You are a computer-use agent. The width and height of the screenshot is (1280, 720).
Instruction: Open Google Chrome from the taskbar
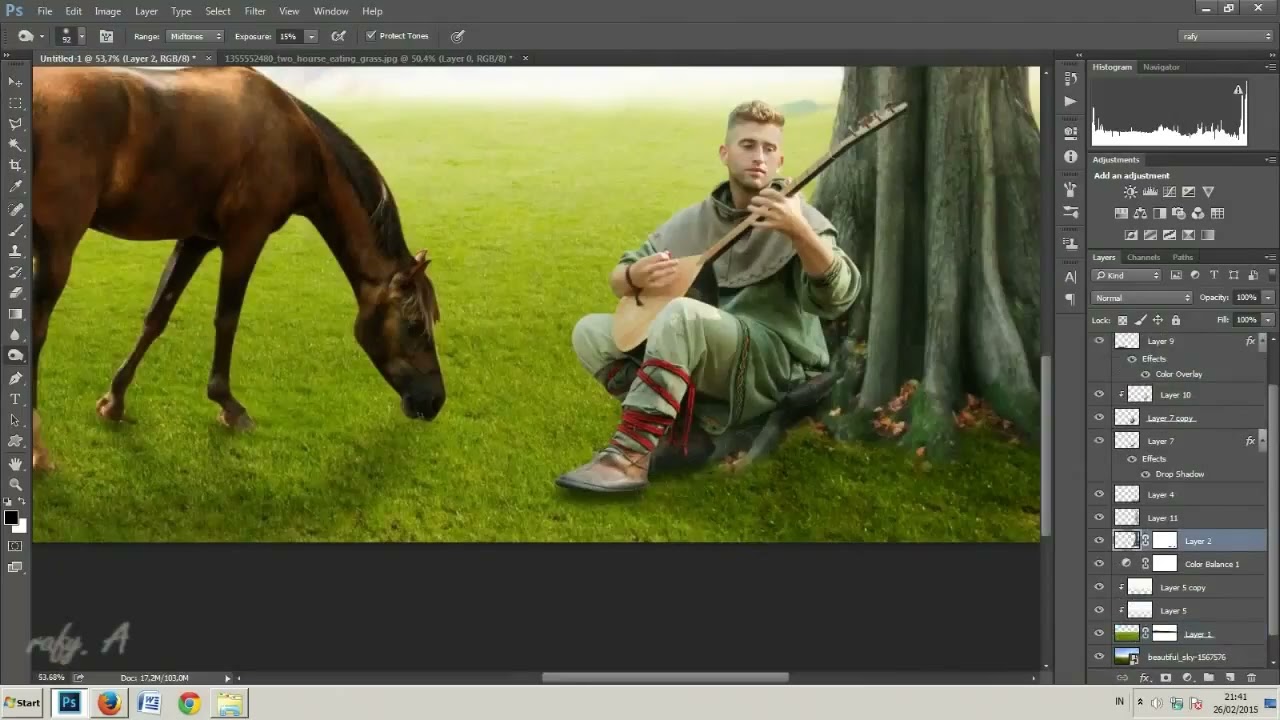pyautogui.click(x=189, y=703)
